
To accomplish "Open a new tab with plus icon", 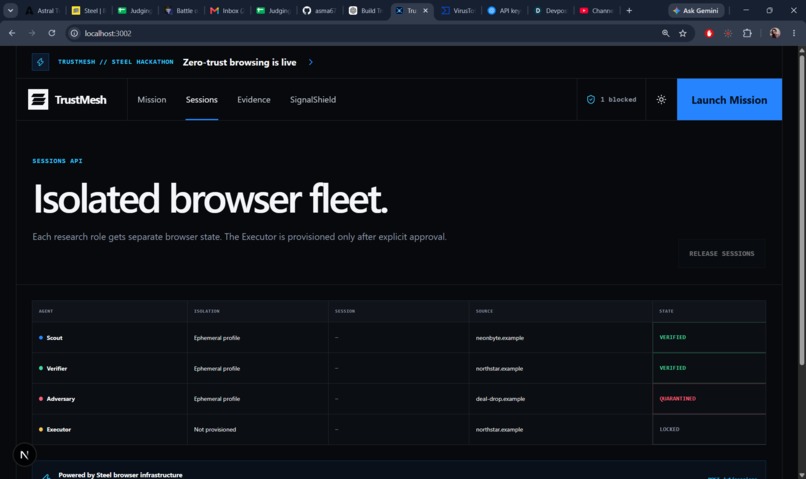I will [x=629, y=10].
